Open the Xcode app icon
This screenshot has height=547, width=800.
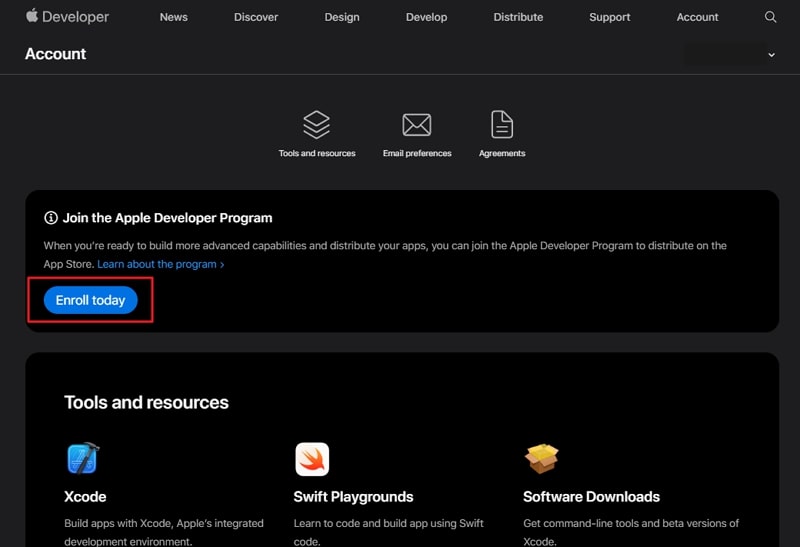coord(83,458)
